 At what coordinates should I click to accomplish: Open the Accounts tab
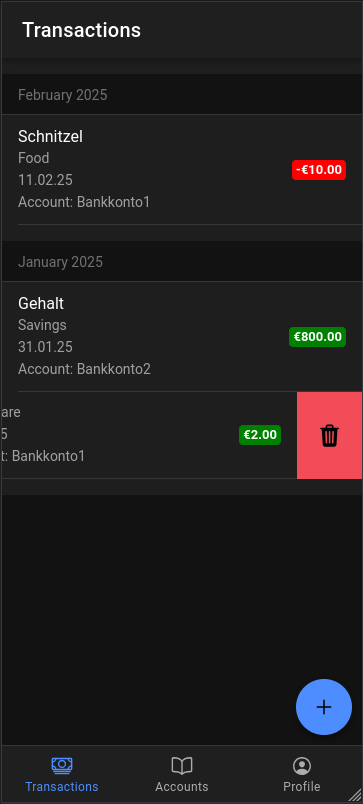click(182, 774)
